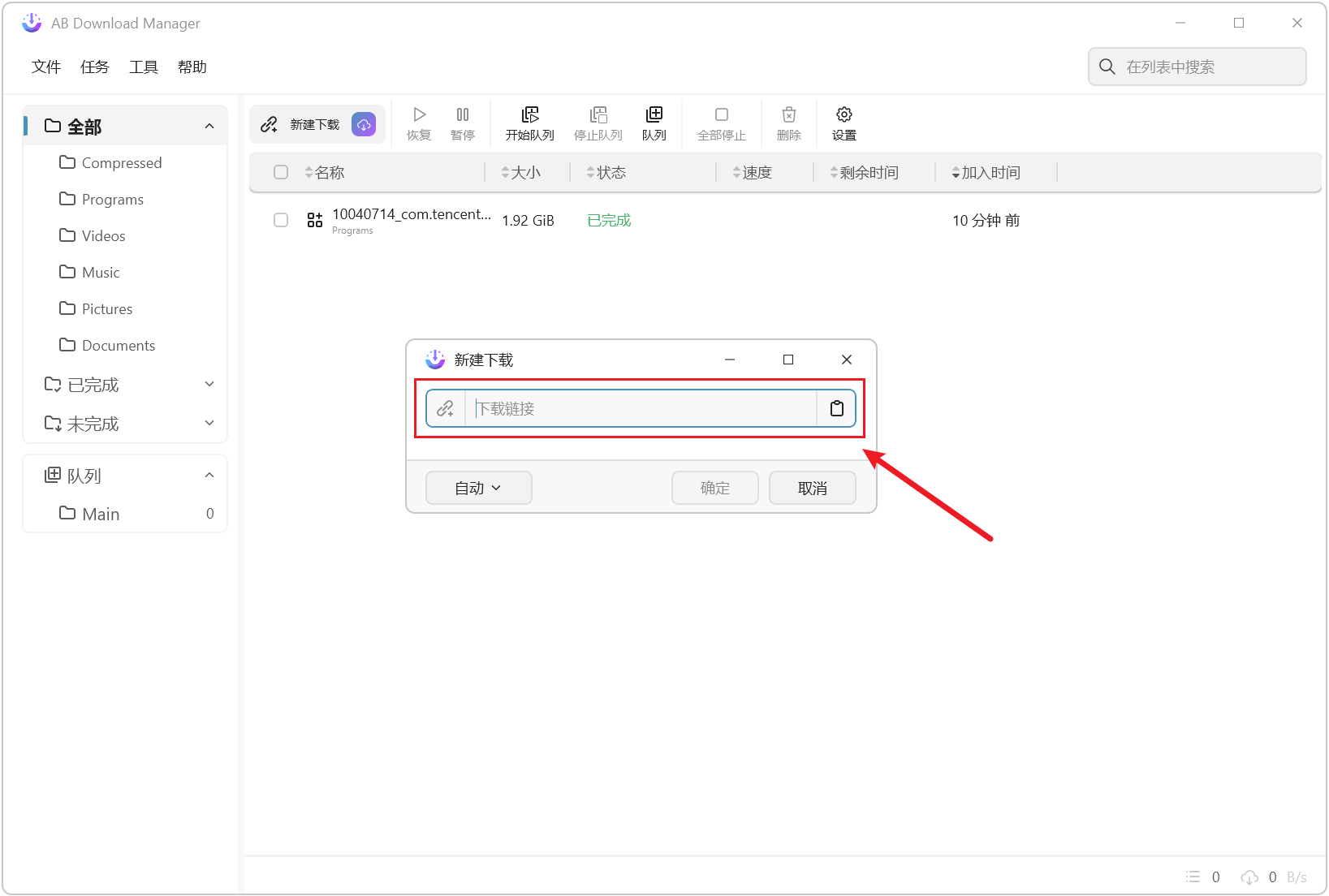
Task: Sort by 加入时间 column
Action: pyautogui.click(x=986, y=172)
